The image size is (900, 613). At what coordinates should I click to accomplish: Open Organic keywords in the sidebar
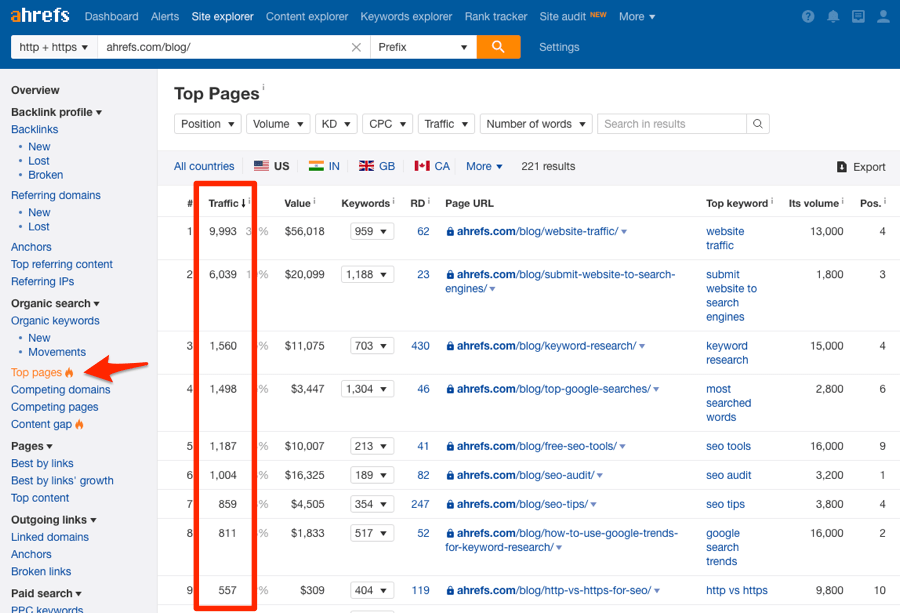click(55, 321)
